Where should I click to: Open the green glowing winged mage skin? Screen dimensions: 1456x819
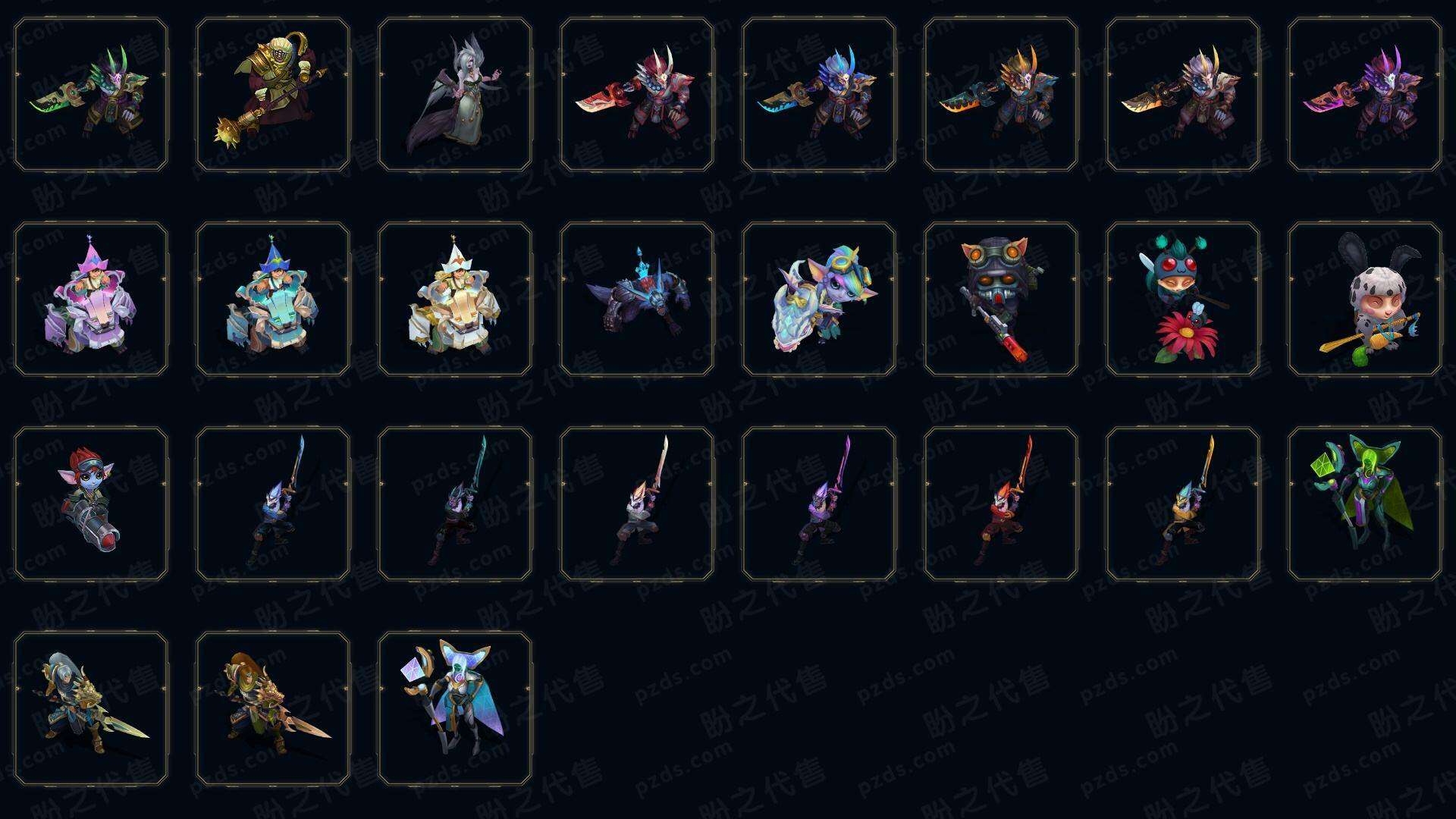click(x=1365, y=504)
